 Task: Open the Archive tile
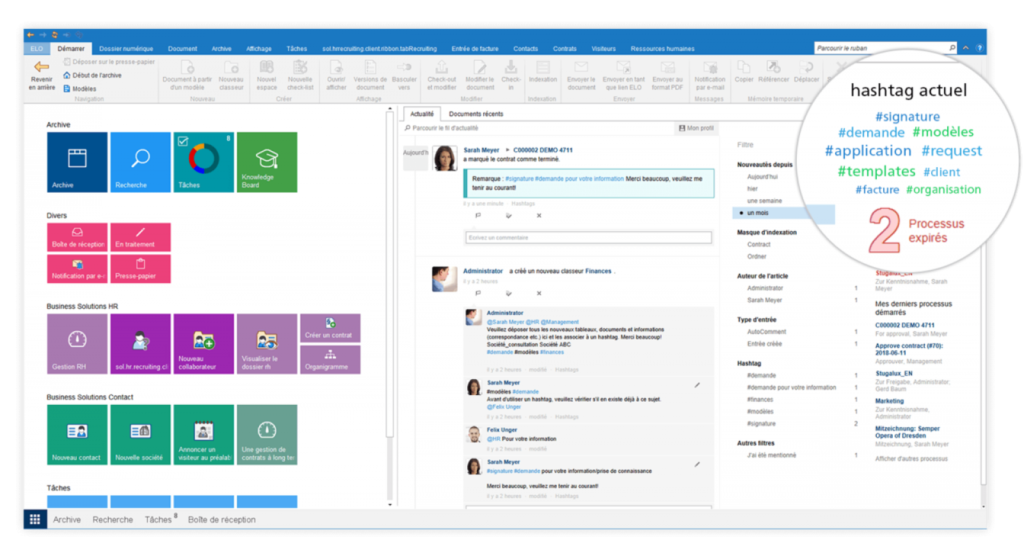(x=77, y=161)
